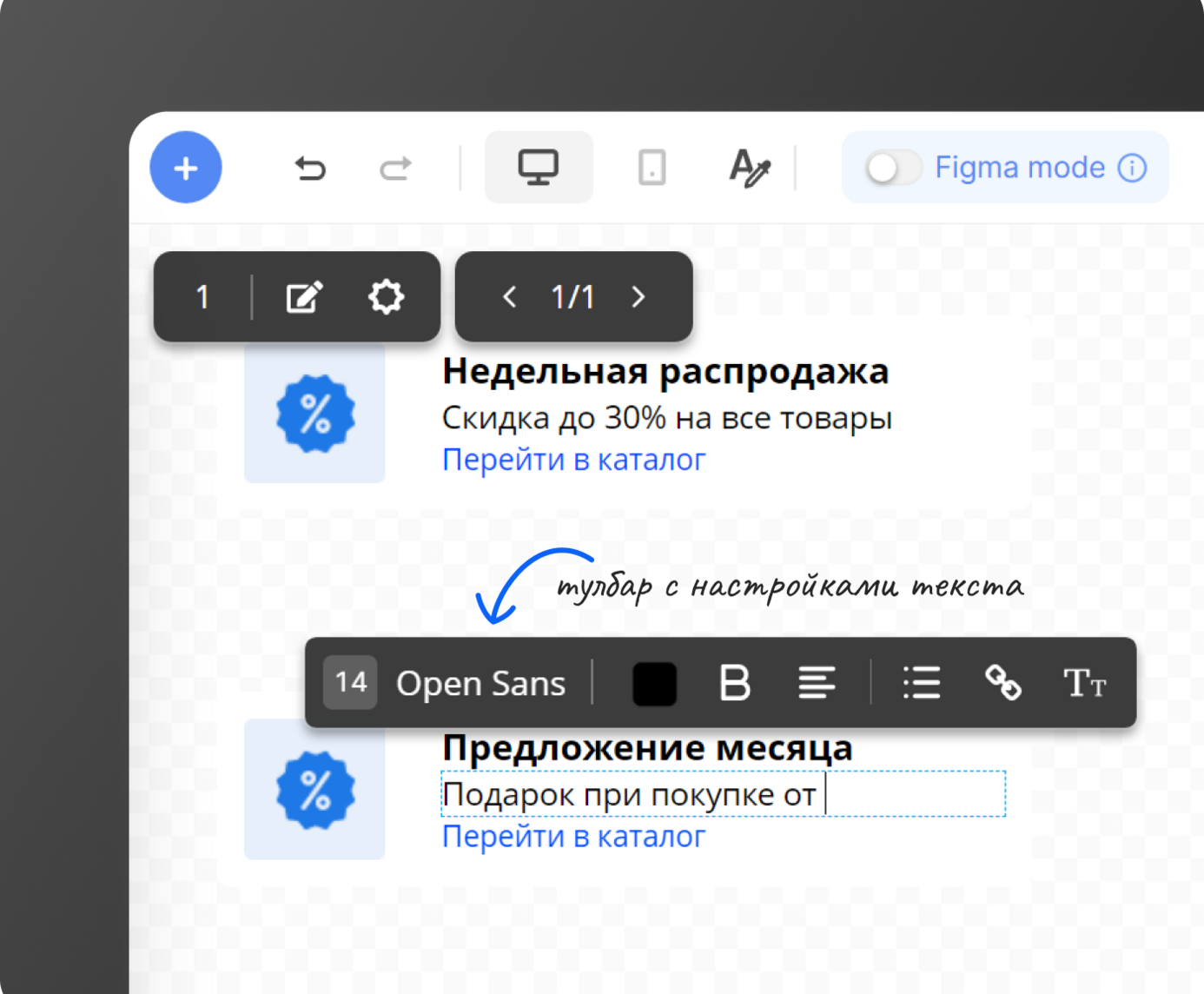This screenshot has height=994, width=1204.
Task: Click the blue plus add button
Action: (186, 168)
